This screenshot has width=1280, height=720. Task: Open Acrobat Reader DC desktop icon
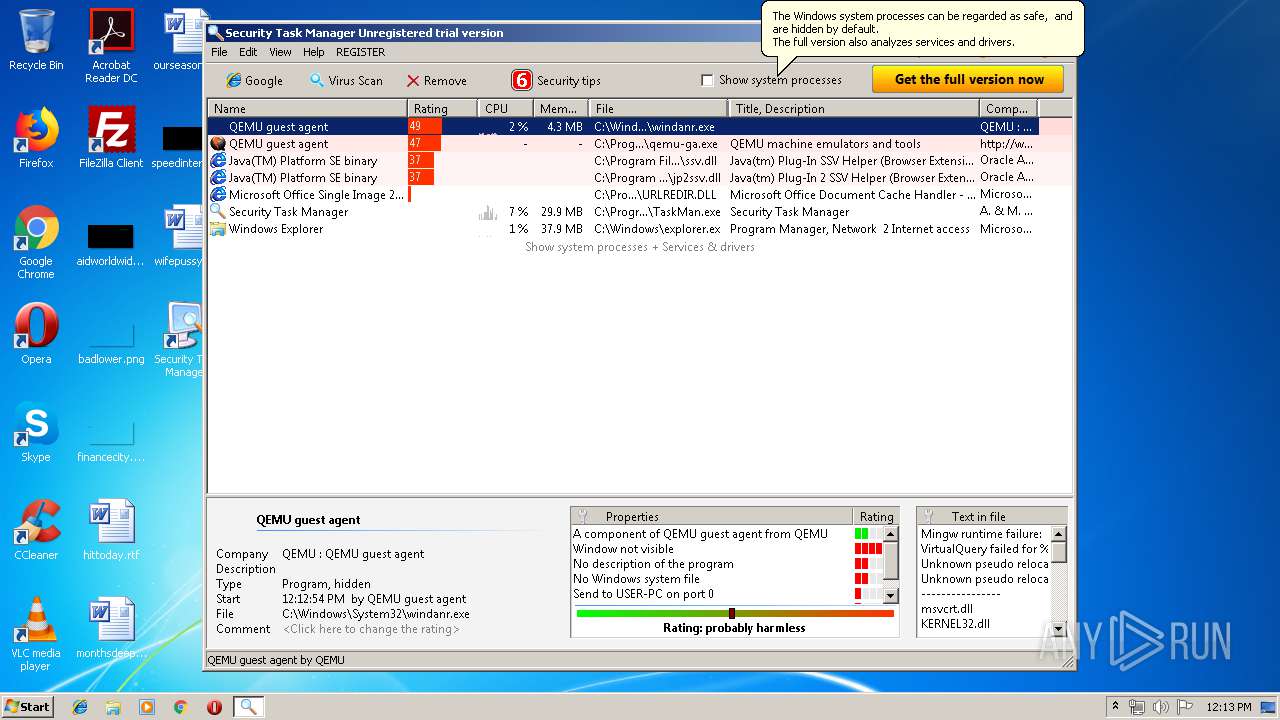(x=111, y=45)
